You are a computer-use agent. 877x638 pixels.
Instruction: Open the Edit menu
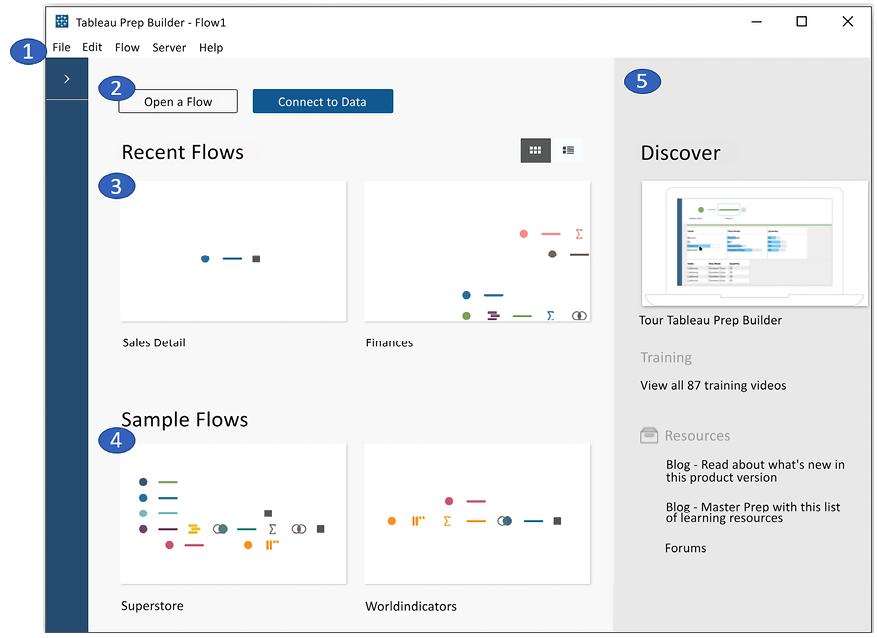click(92, 48)
